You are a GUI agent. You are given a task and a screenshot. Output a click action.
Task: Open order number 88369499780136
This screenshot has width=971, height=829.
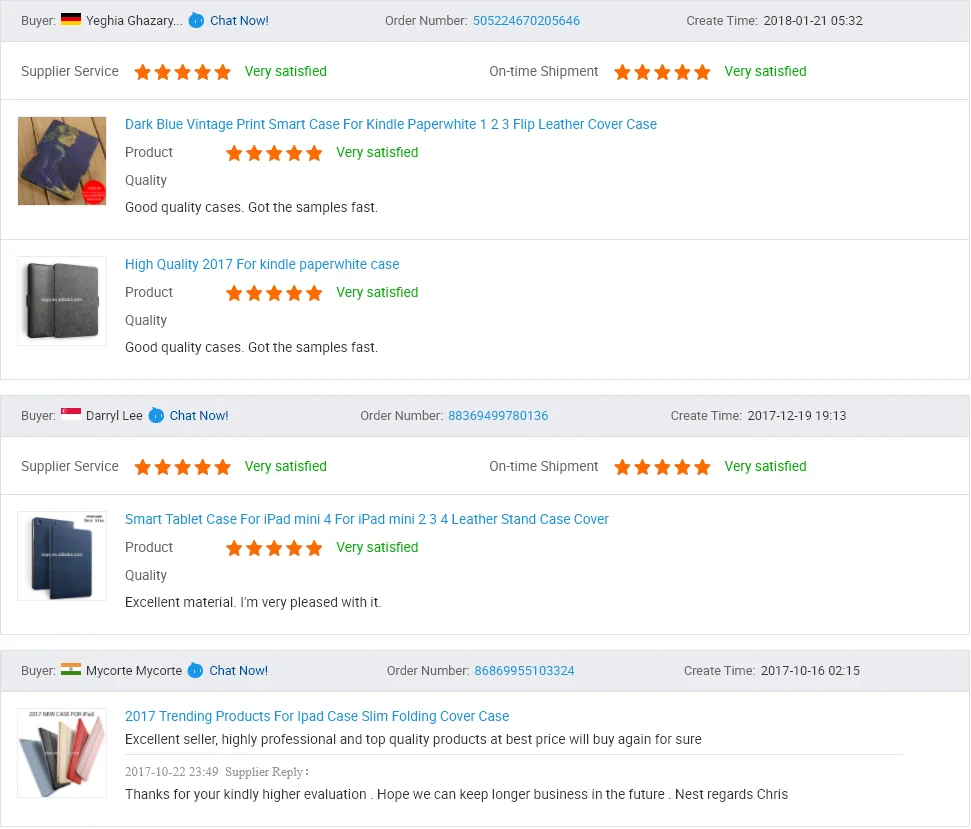(x=498, y=415)
